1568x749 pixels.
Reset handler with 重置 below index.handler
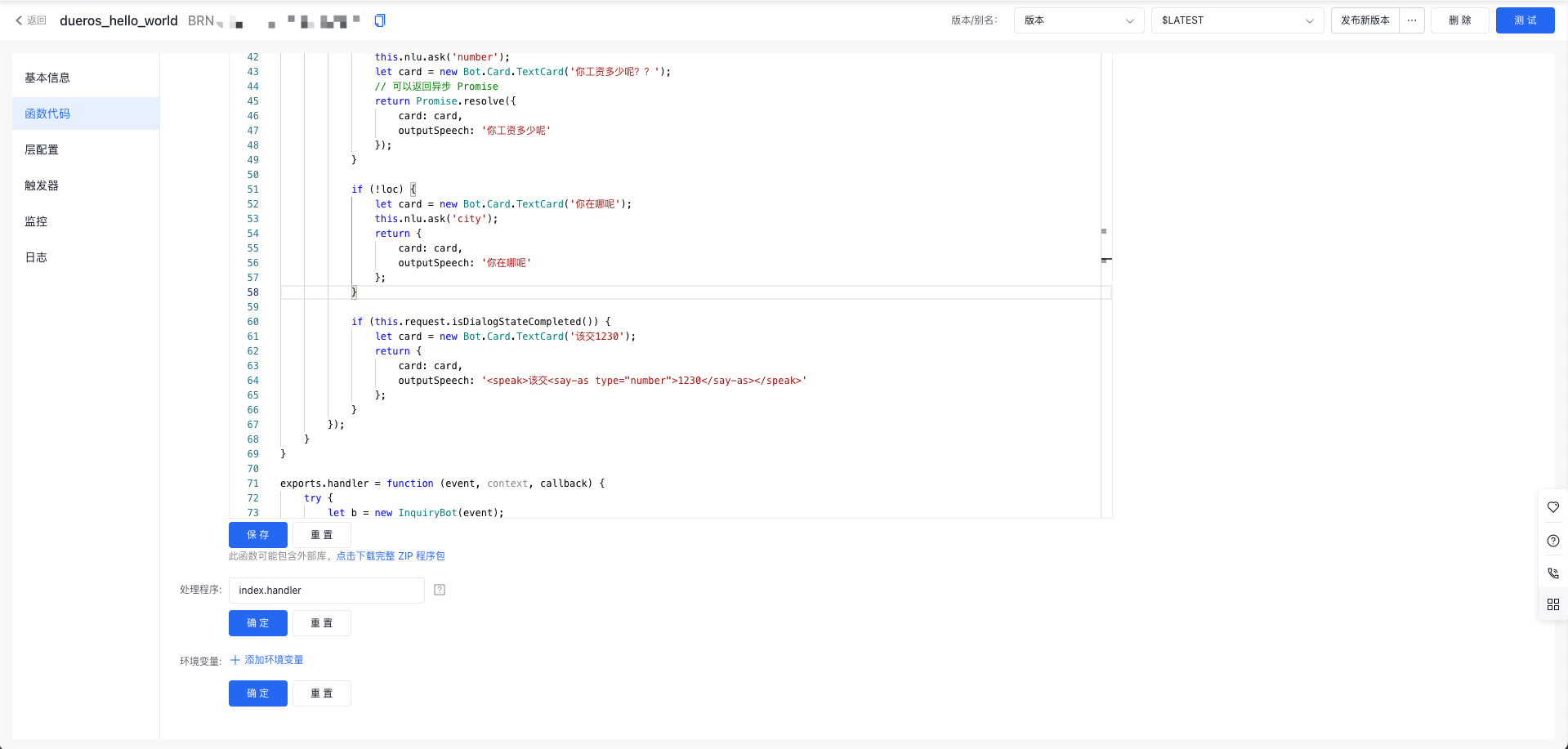[x=322, y=623]
